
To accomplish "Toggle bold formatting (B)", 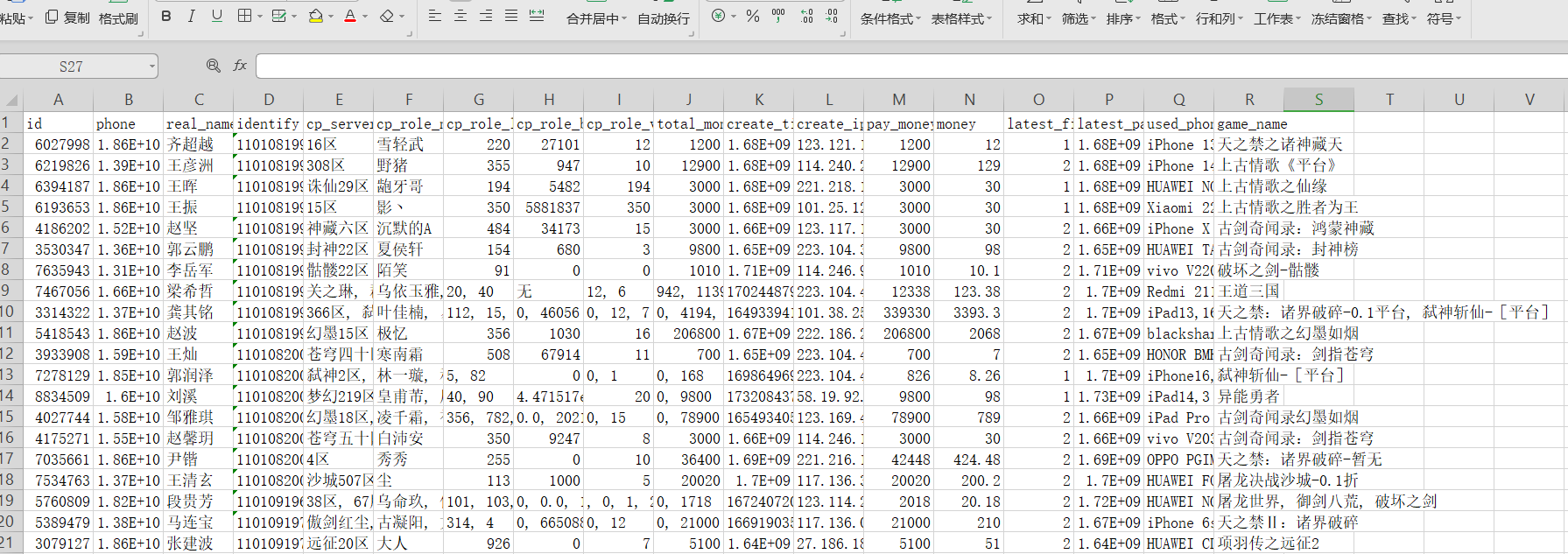I will 166,16.
